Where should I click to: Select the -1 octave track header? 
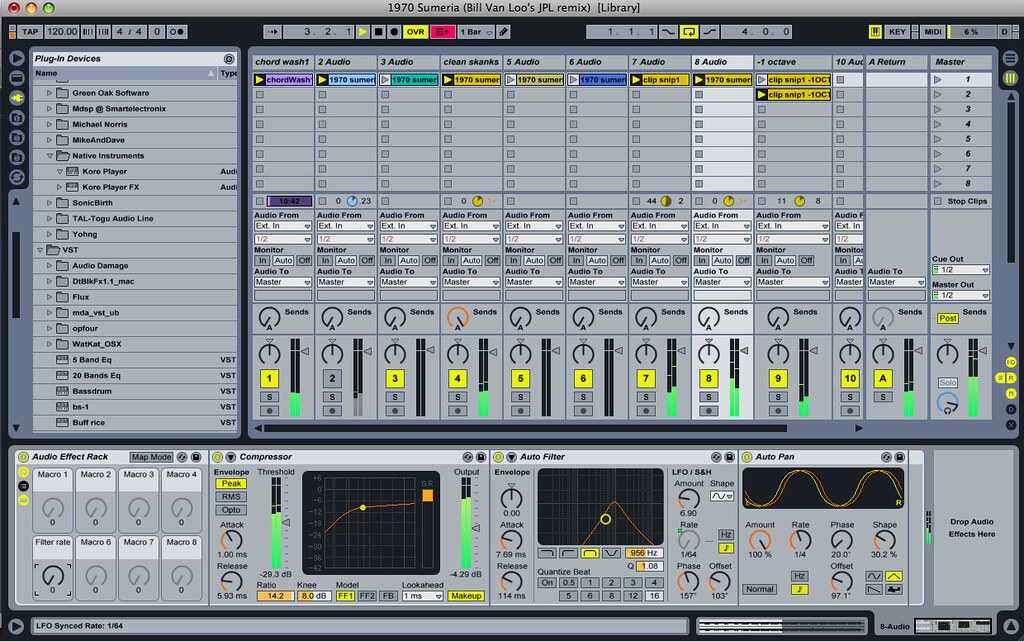[x=792, y=62]
